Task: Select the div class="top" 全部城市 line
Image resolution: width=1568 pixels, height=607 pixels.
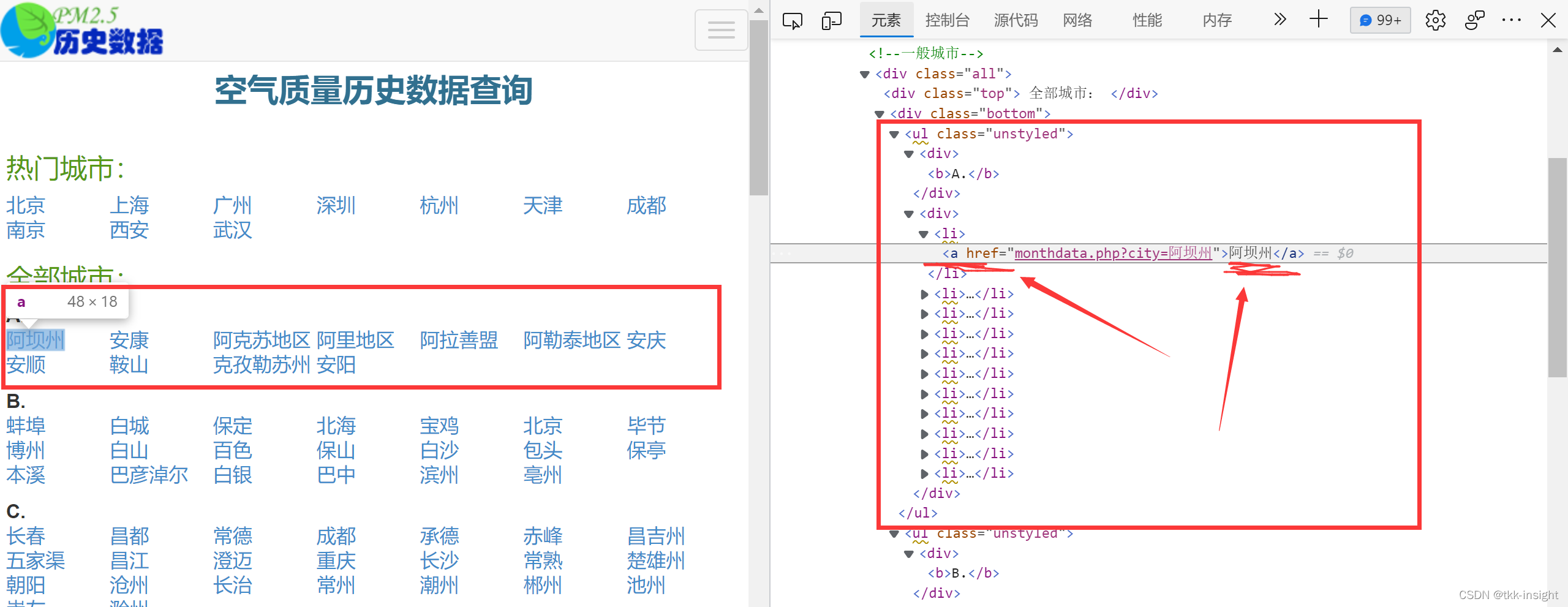Action: (1020, 94)
